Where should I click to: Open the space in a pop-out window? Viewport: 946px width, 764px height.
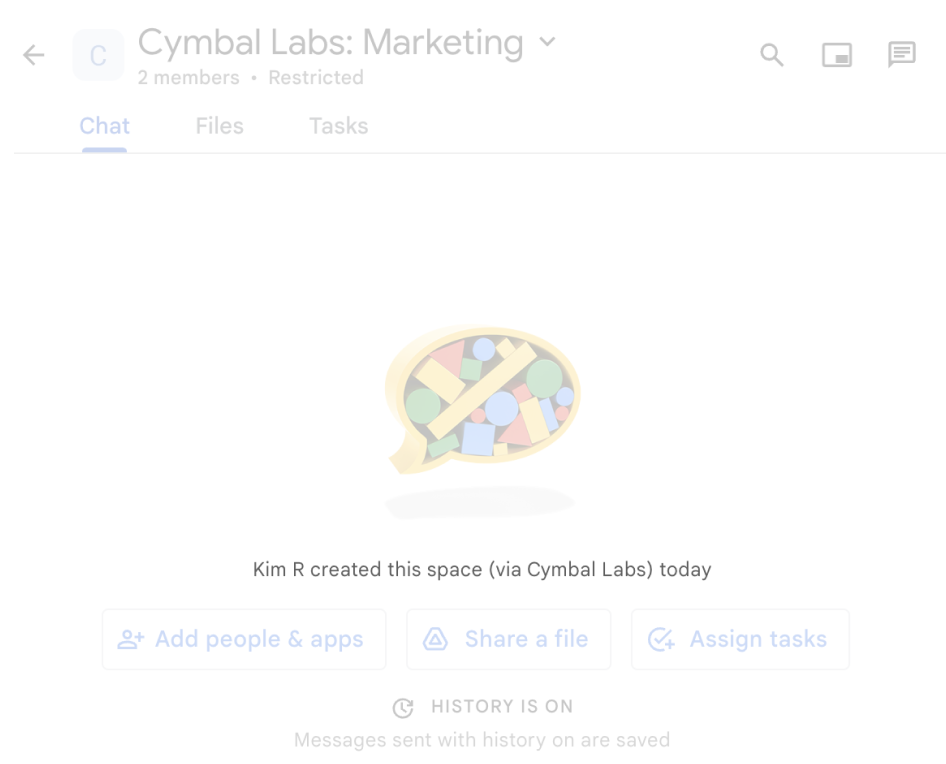click(x=837, y=55)
